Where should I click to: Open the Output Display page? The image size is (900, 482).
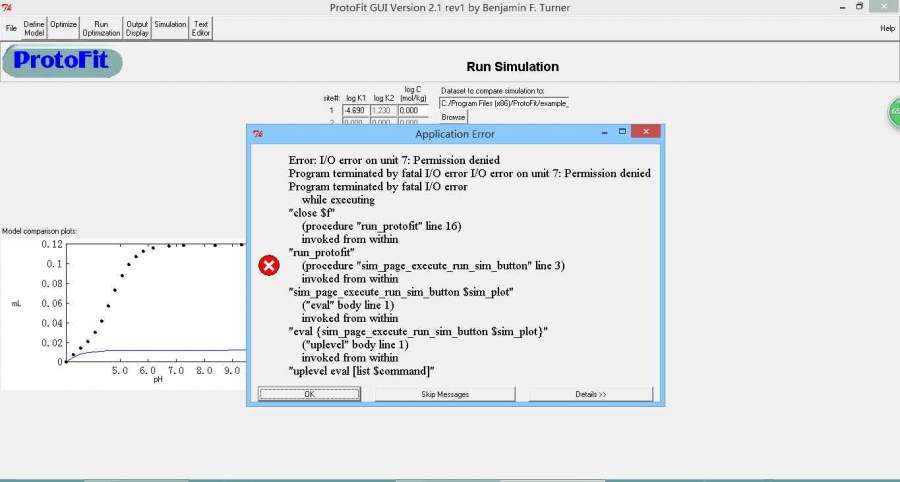point(137,28)
